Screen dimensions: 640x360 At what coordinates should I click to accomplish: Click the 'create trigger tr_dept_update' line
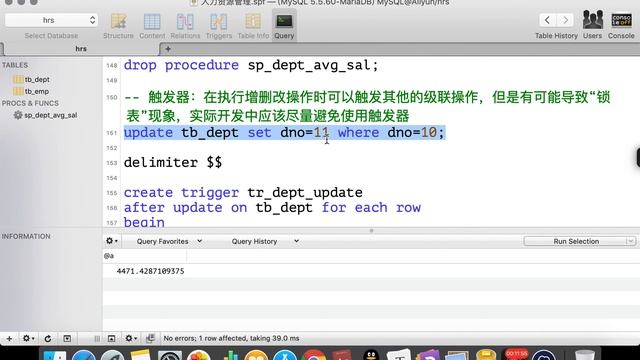point(243,193)
